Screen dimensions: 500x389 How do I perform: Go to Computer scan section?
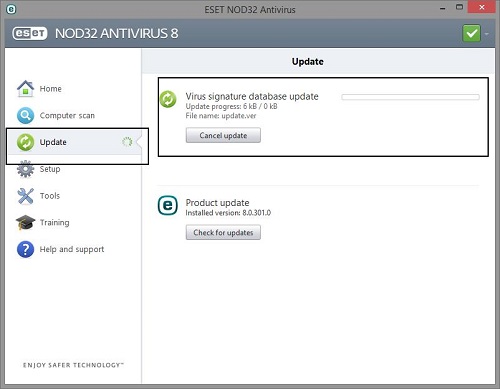tap(67, 115)
